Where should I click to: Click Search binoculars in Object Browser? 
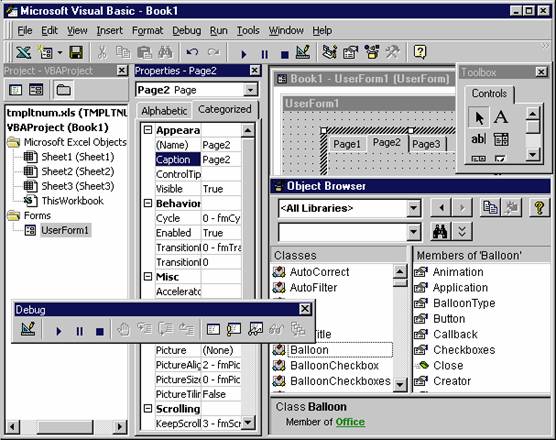[441, 232]
